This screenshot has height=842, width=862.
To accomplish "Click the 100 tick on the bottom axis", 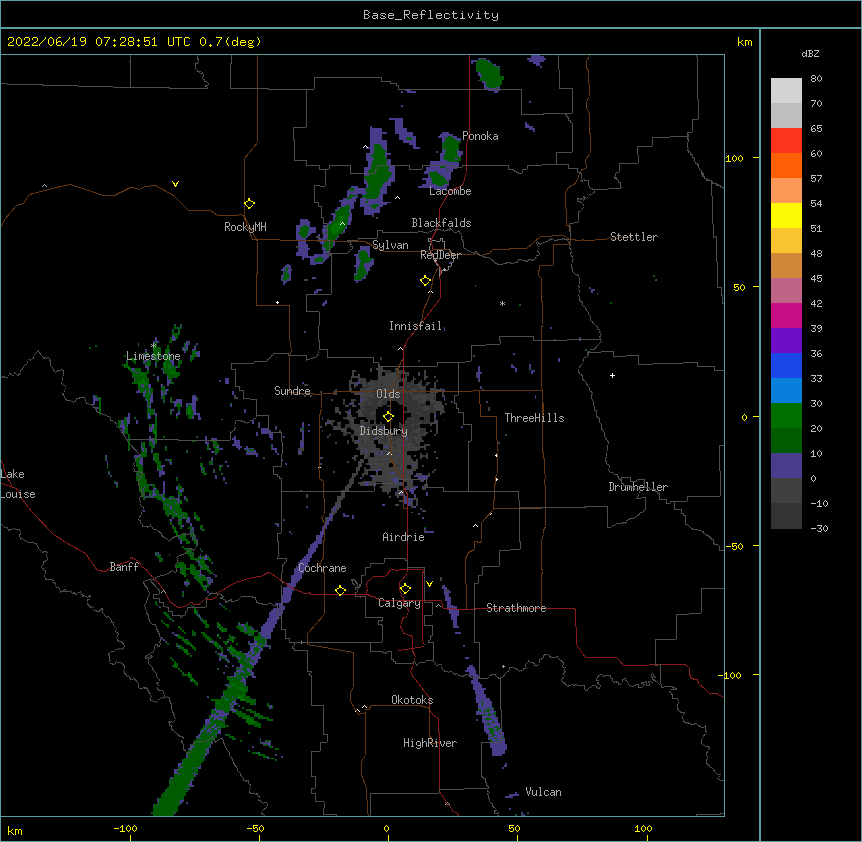I will 643,828.
